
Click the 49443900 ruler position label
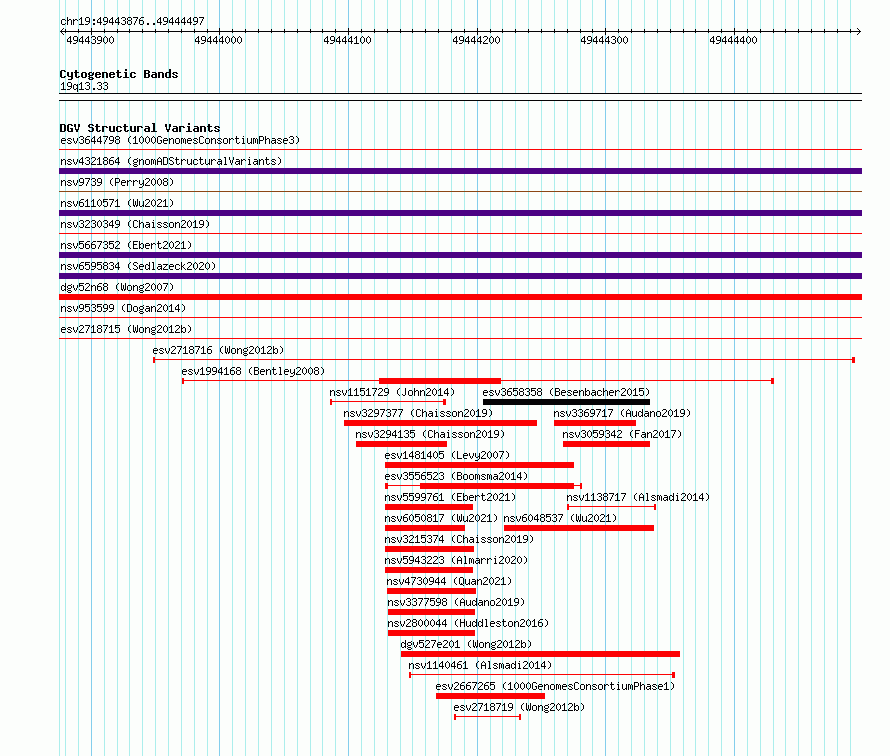(90, 40)
